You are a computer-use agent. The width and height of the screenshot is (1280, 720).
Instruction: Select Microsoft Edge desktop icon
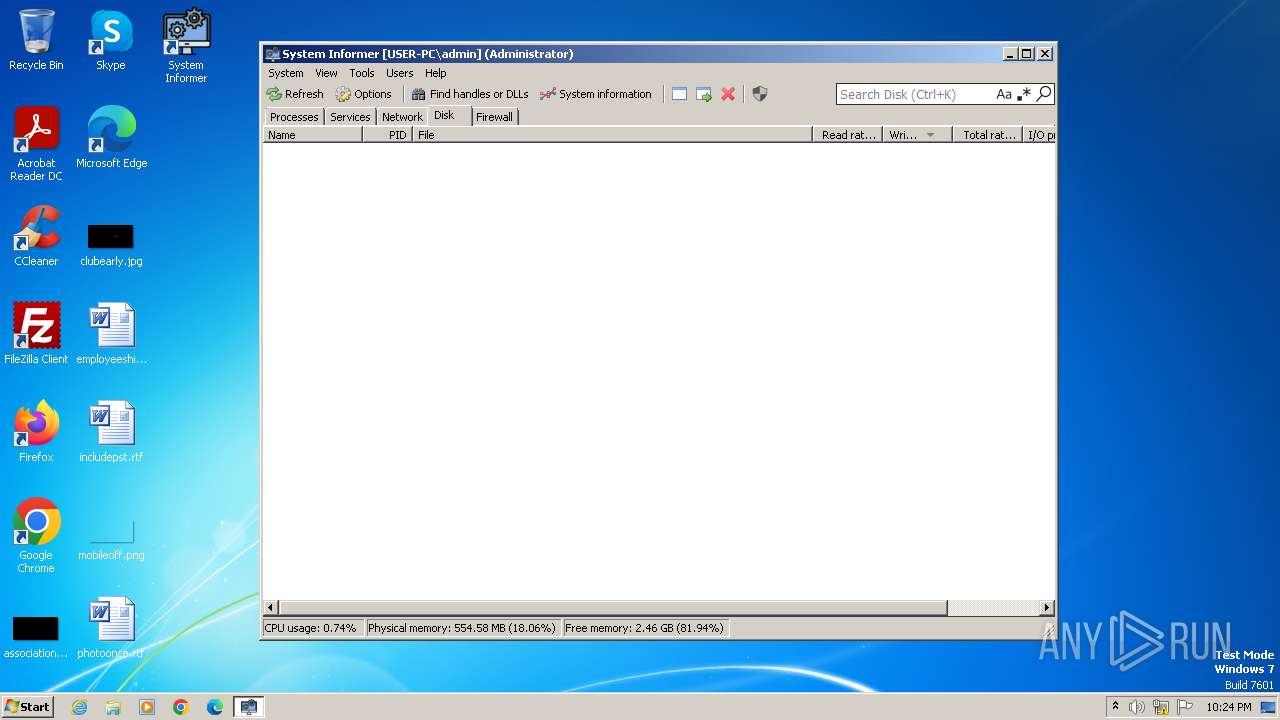(111, 138)
